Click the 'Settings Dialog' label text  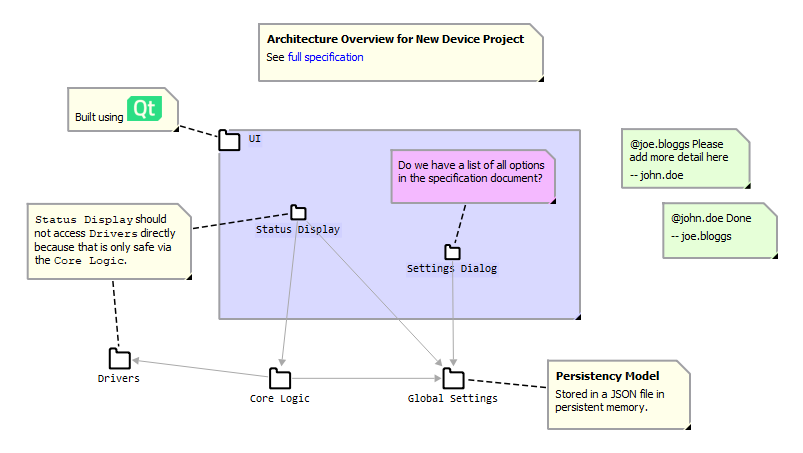[x=452, y=268]
